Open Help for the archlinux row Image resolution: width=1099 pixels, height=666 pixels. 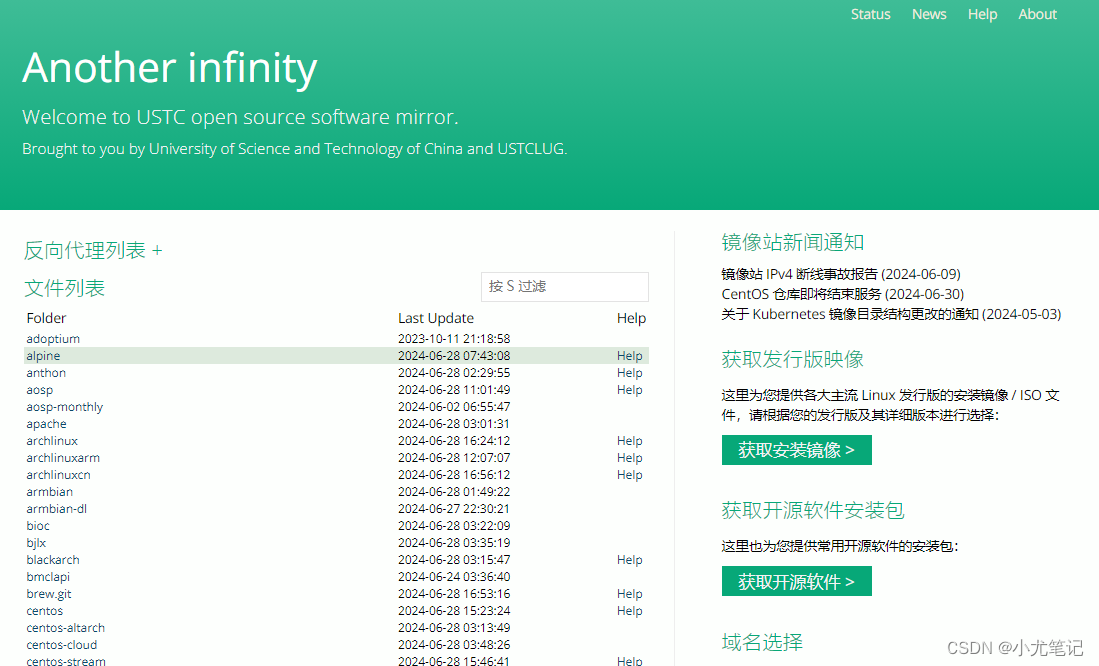coord(629,441)
